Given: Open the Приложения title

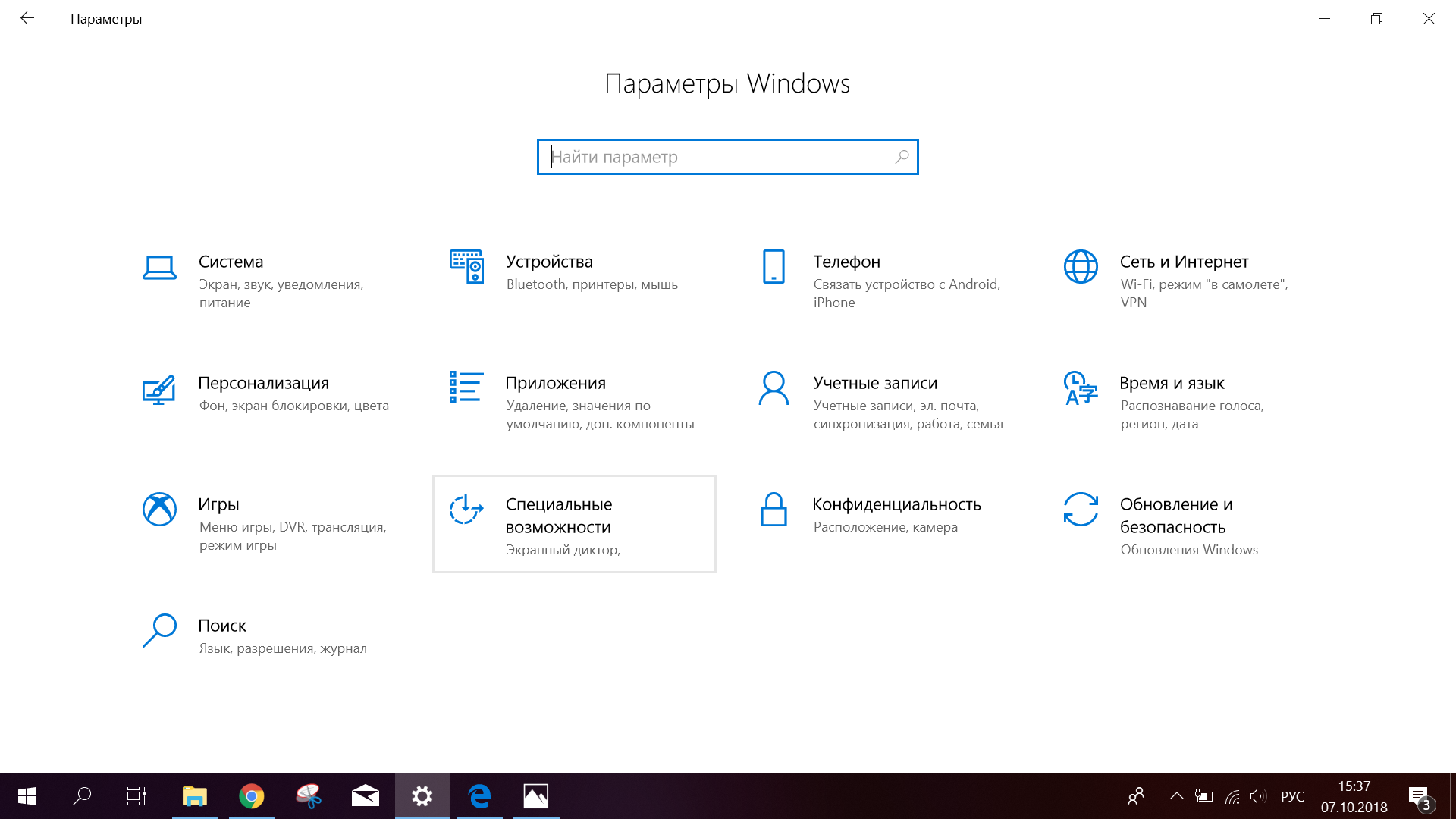Looking at the screenshot, I should [x=556, y=383].
